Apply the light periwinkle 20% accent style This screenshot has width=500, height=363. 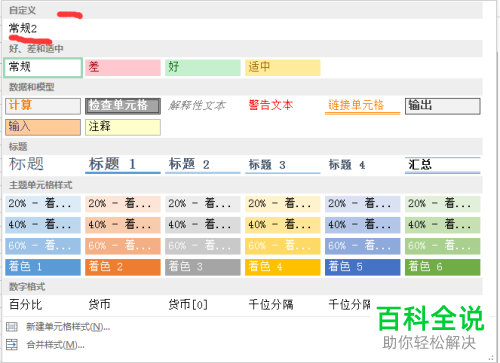click(x=363, y=204)
